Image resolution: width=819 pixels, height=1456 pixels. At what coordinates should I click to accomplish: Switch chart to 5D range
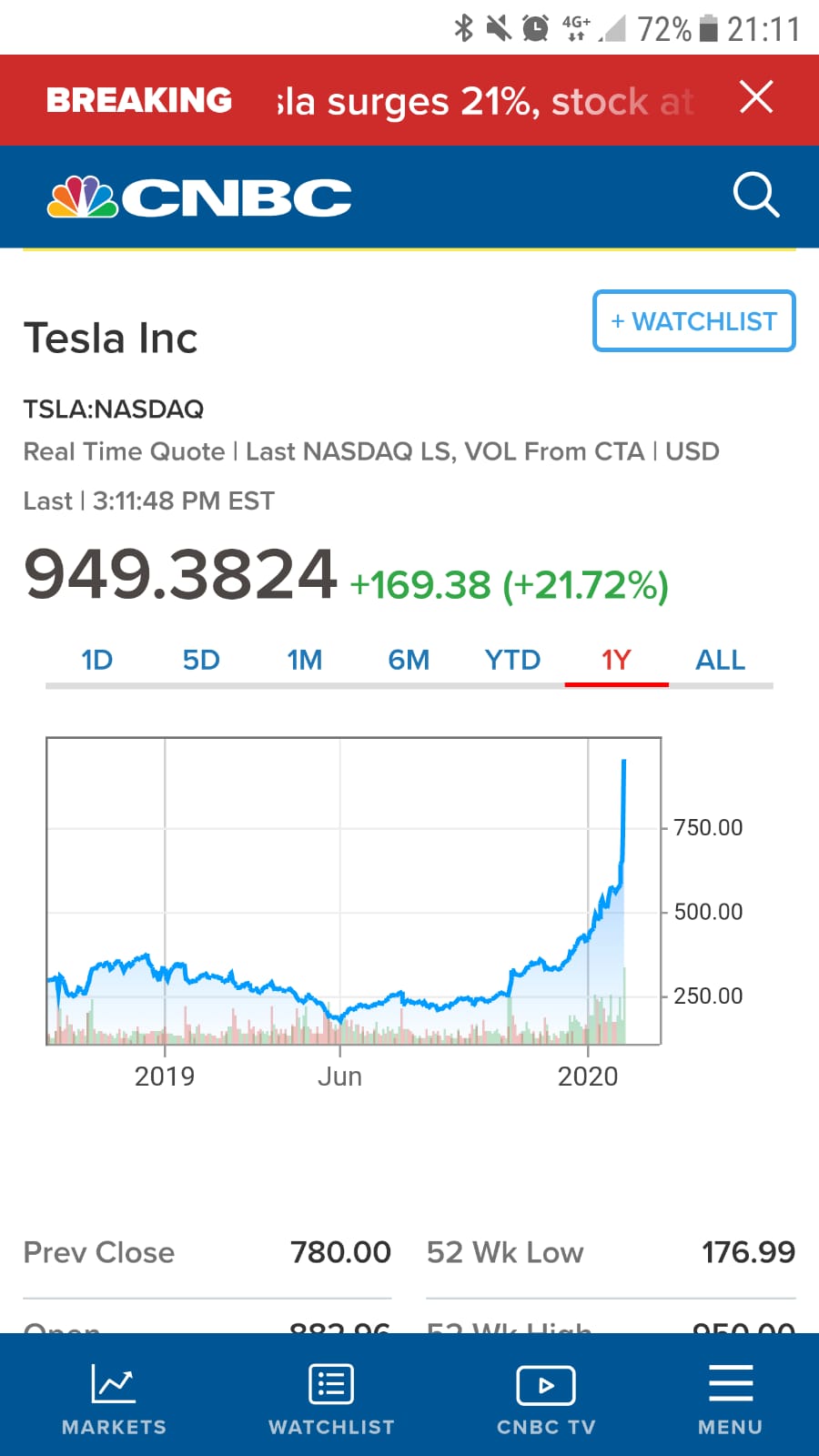point(201,660)
